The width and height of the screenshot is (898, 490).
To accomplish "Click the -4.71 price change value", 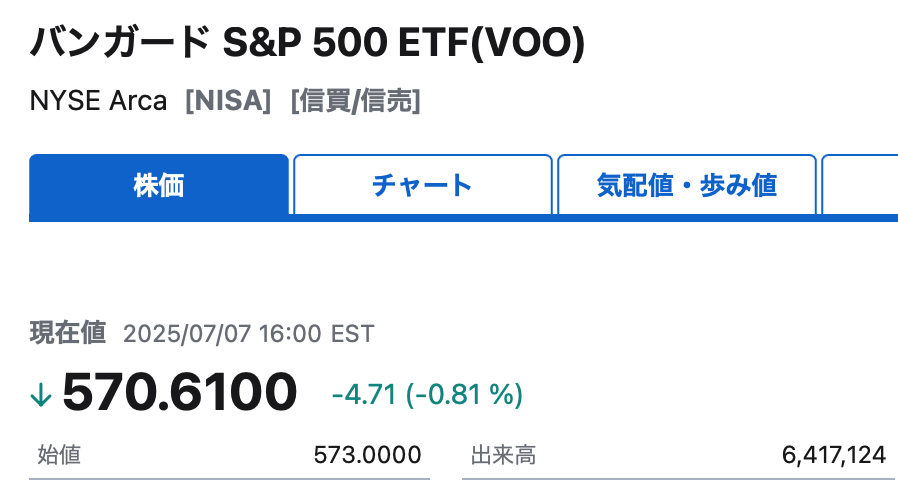I will pos(364,394).
